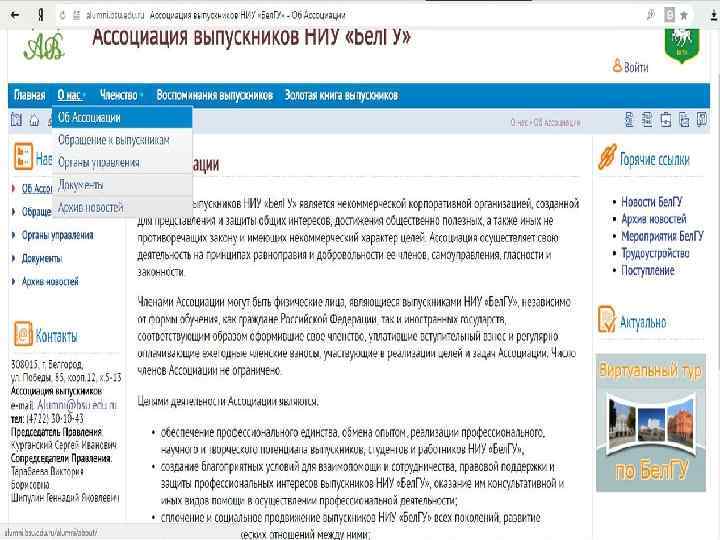720x540 pixels.
Task: Click the Контакты heading
Action: 56,336
